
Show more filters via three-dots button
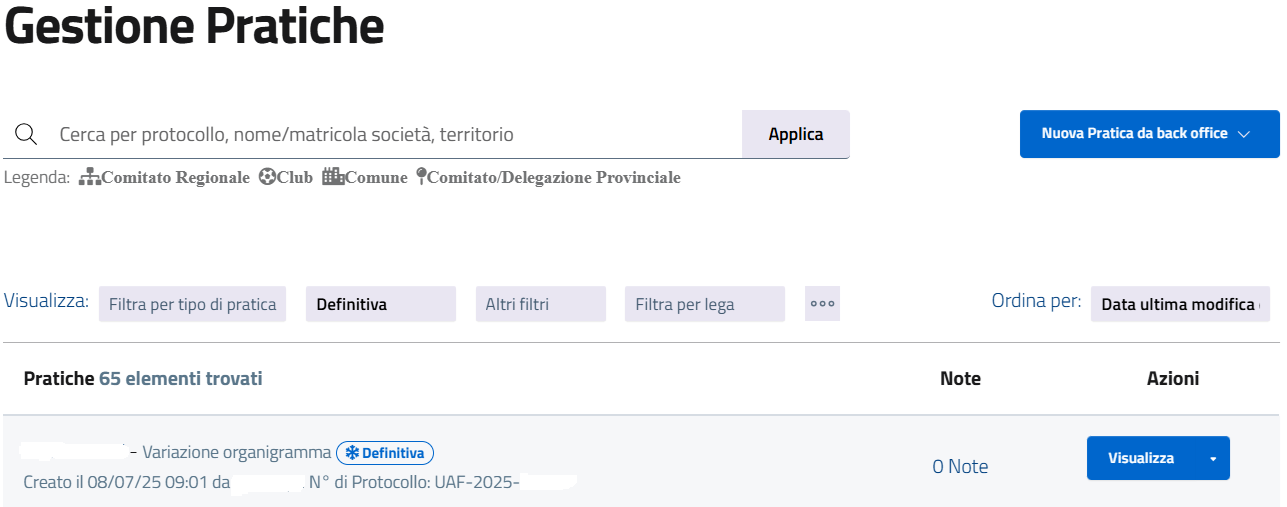click(x=822, y=304)
